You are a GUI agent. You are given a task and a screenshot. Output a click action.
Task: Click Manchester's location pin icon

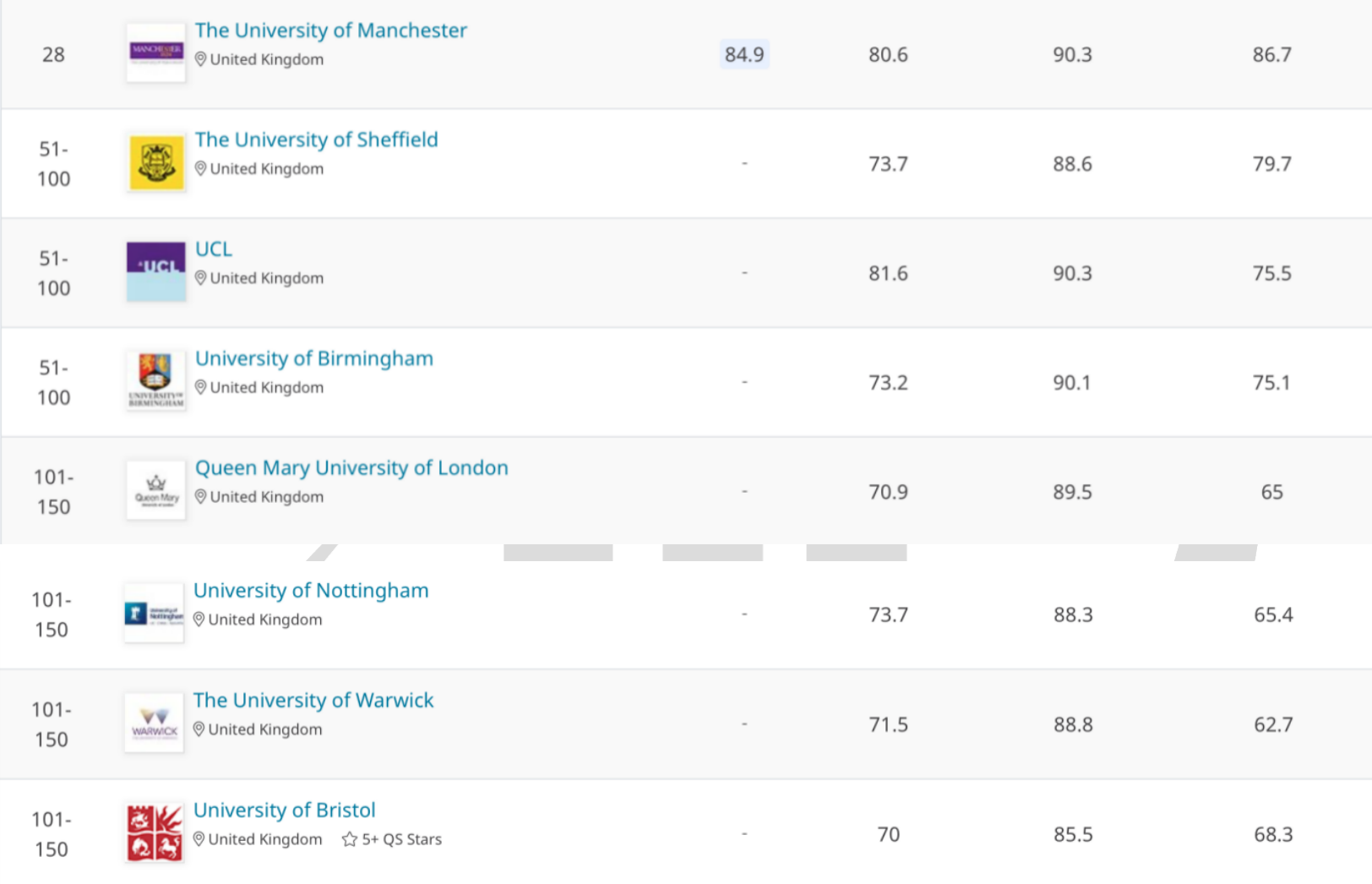click(201, 59)
